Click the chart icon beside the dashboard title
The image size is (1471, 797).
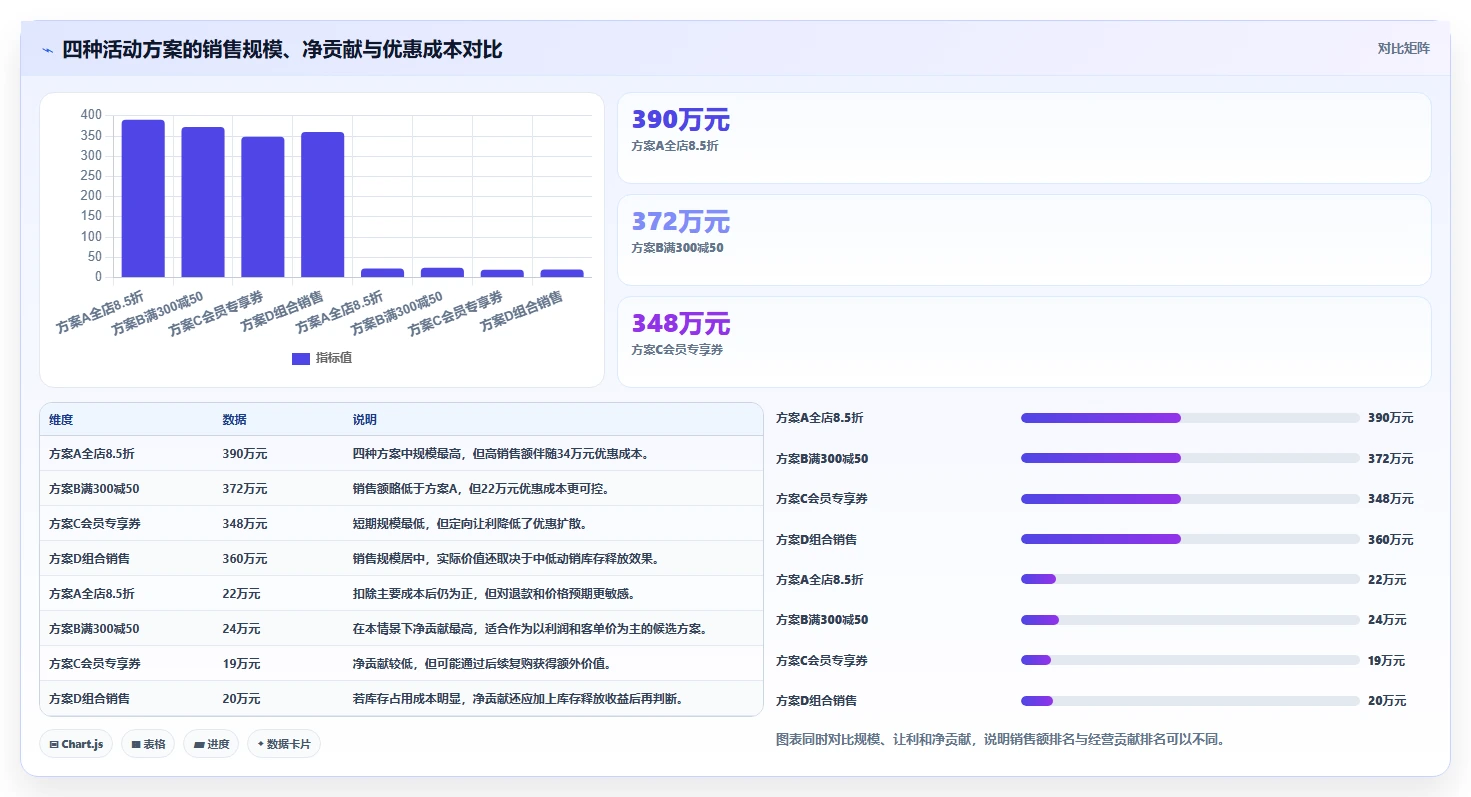pos(48,49)
